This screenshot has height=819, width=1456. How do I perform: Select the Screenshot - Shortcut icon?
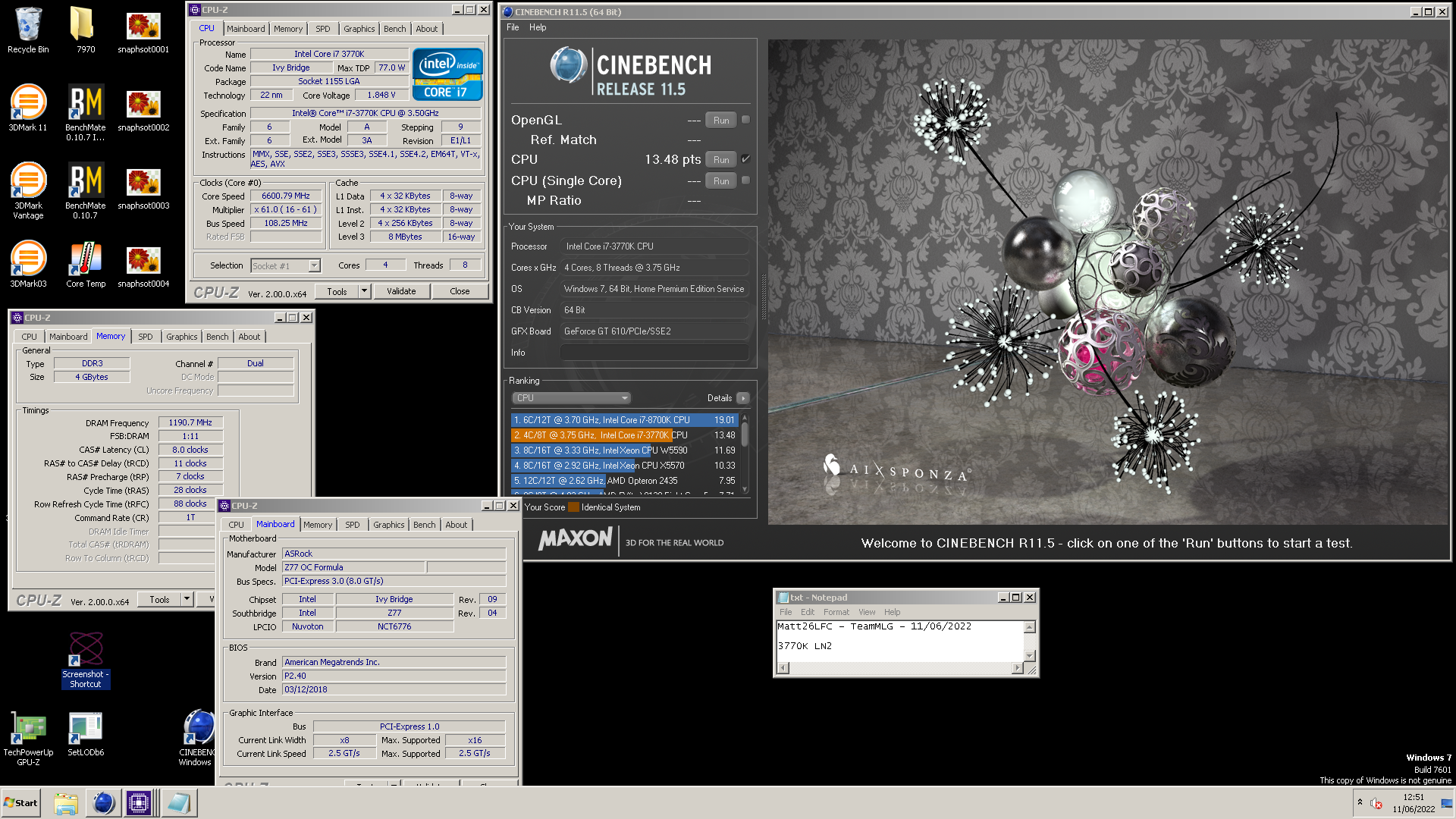86,660
